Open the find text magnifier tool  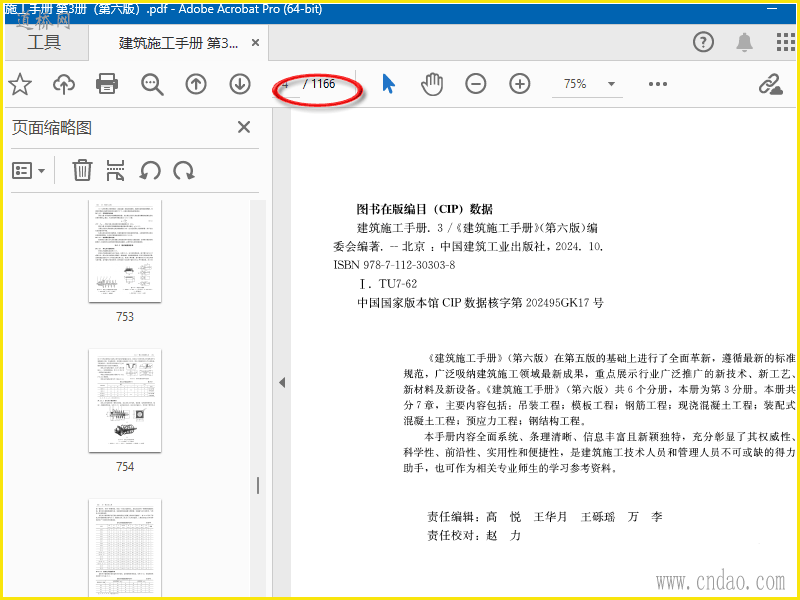click(x=152, y=84)
